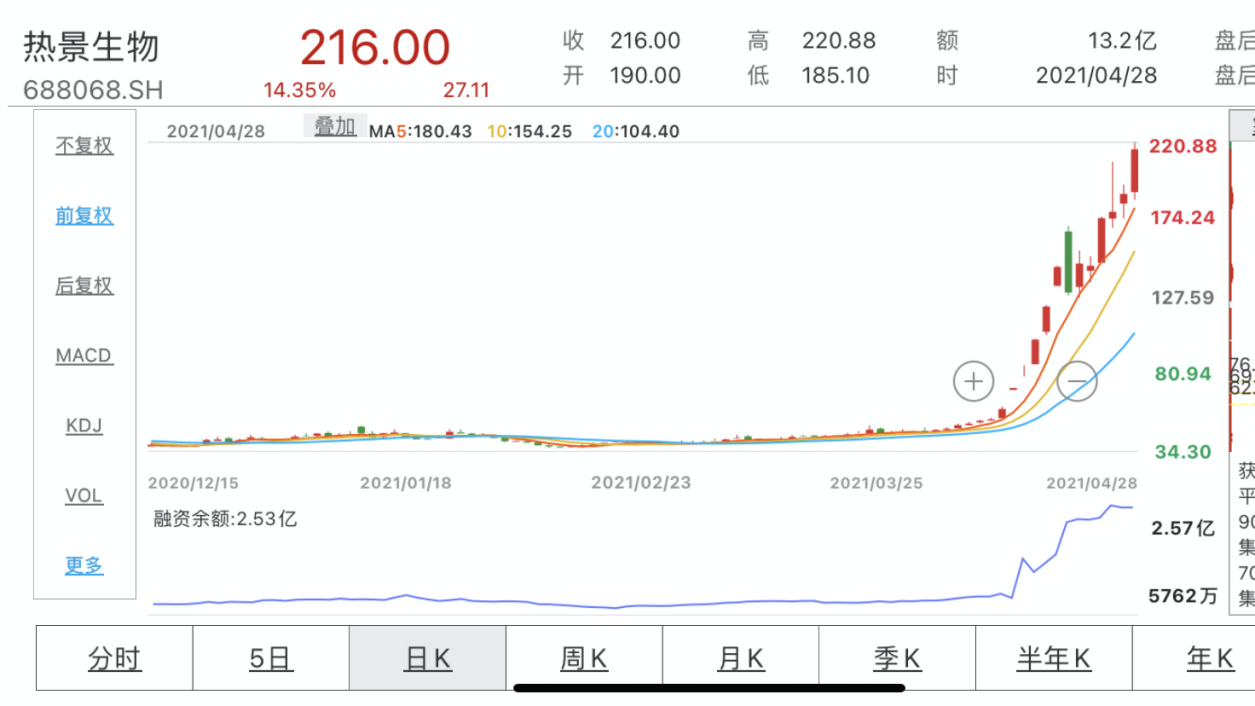Image resolution: width=1255 pixels, height=706 pixels.
Task: Click the 2021/03/25 date axis label
Action: point(877,483)
